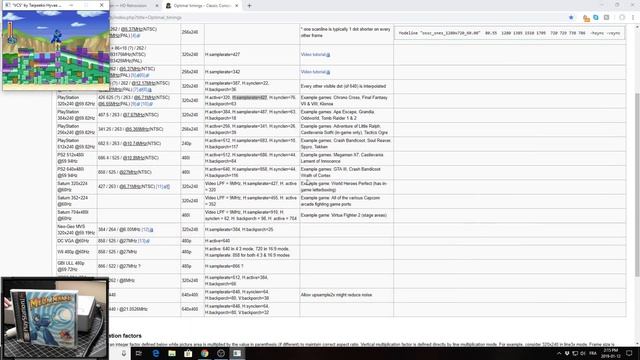Click the 'PlayStation 384x240 @59.82Hz' cell

[x=76, y=115]
